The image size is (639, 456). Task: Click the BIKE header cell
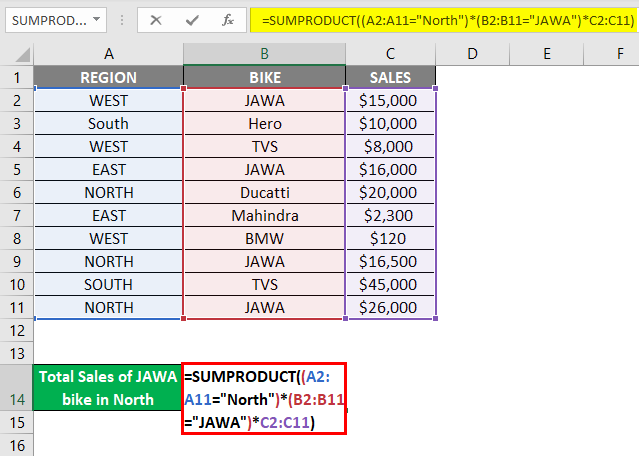coord(264,77)
